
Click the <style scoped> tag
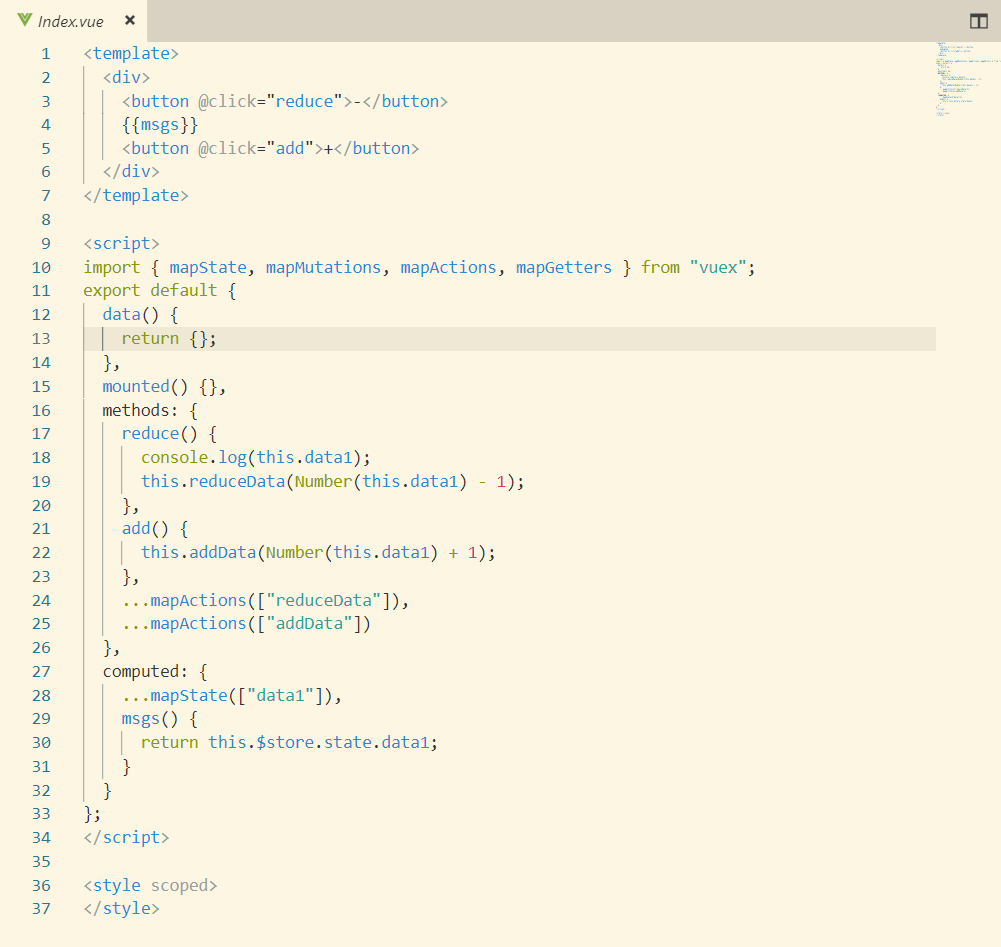pos(150,886)
